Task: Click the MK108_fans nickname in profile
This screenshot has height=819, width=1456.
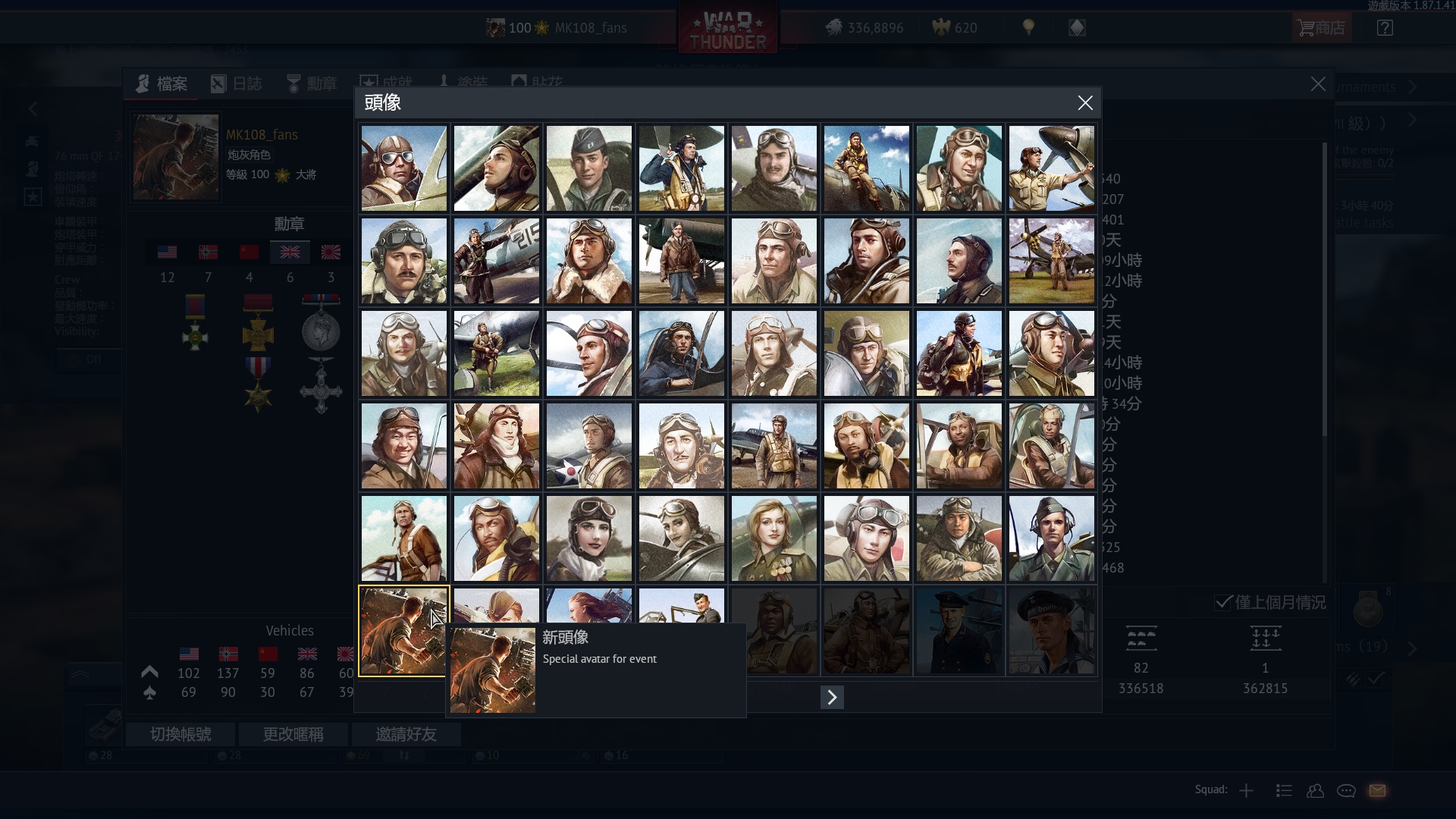Action: [x=262, y=134]
